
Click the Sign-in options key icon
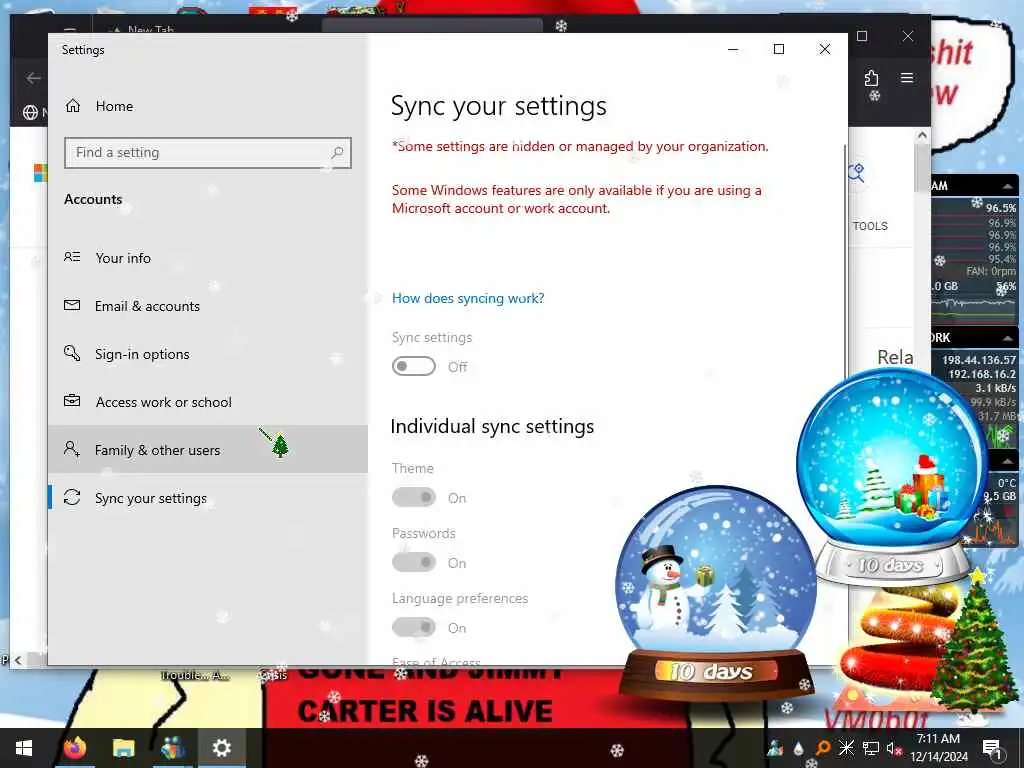click(72, 353)
